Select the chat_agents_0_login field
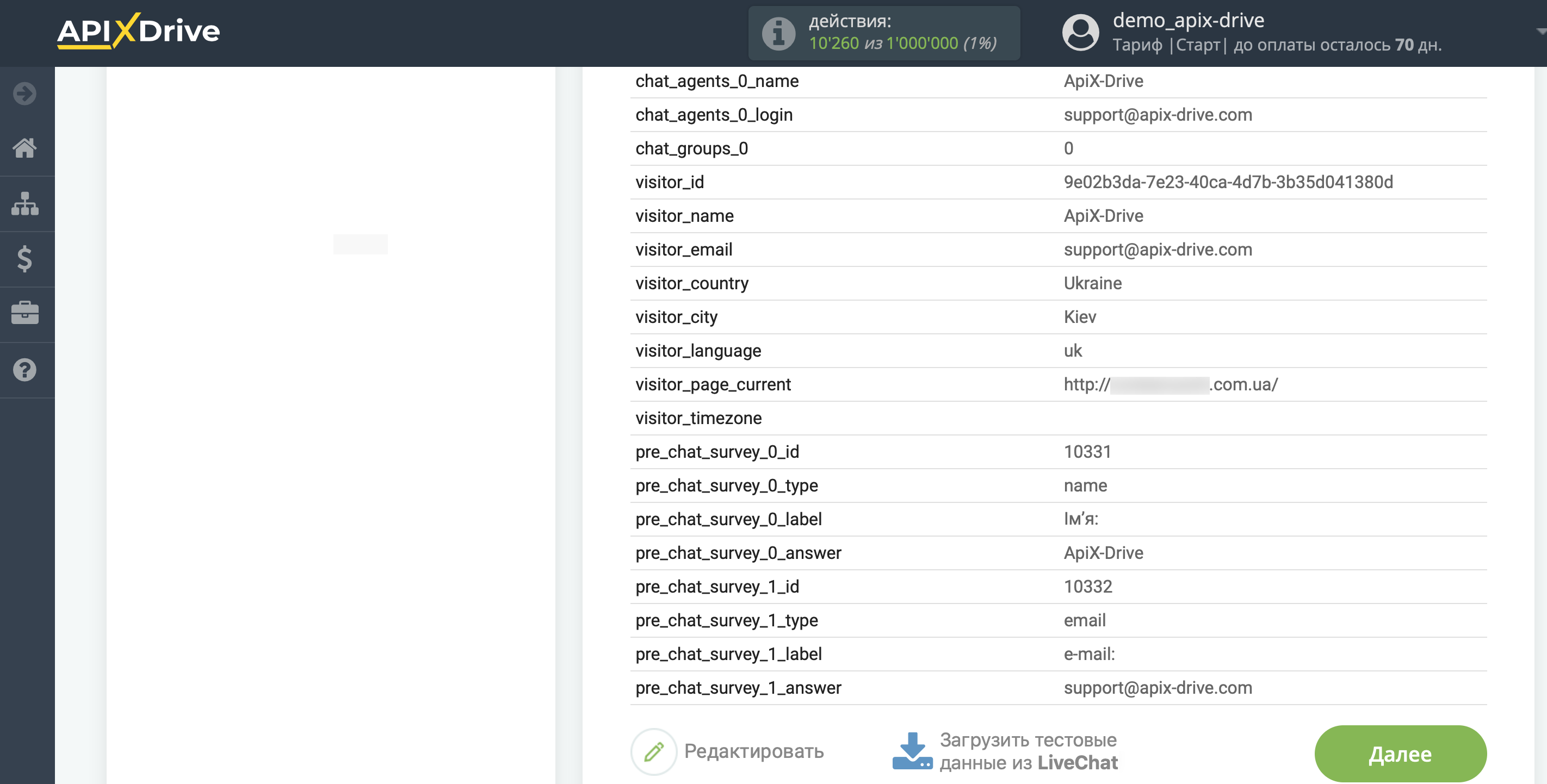The height and width of the screenshot is (784, 1547). [714, 115]
